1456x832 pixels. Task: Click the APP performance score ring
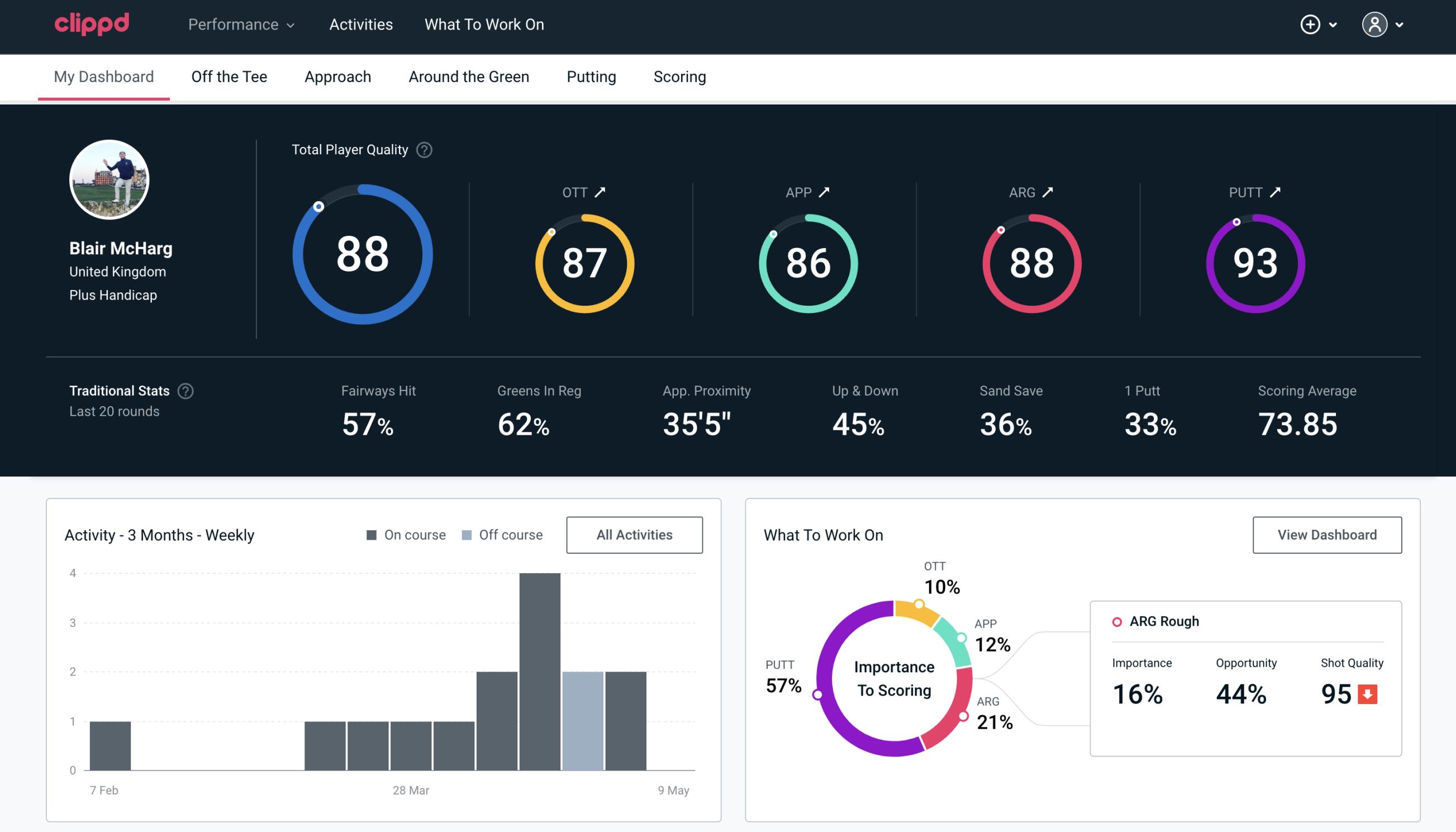(x=808, y=262)
